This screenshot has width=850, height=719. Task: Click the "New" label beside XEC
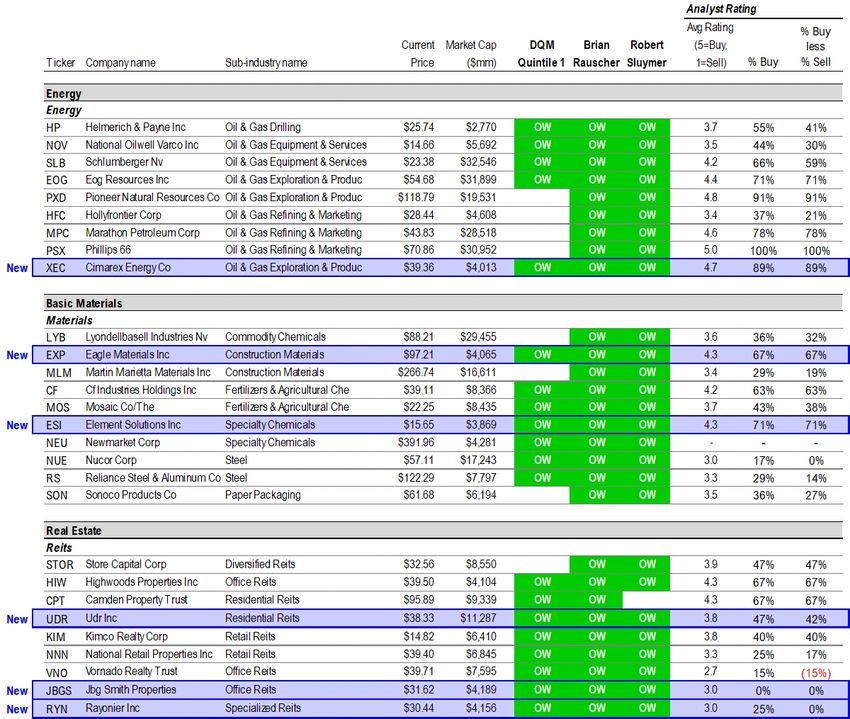click(17, 268)
